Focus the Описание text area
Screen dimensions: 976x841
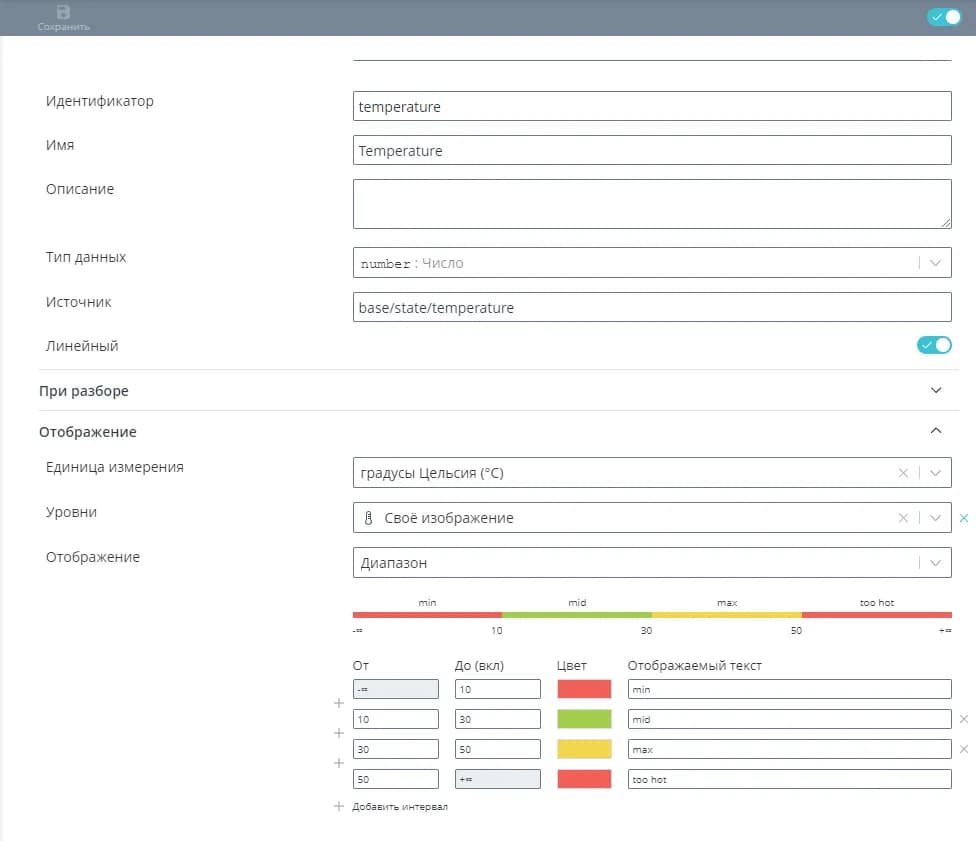pyautogui.click(x=651, y=204)
